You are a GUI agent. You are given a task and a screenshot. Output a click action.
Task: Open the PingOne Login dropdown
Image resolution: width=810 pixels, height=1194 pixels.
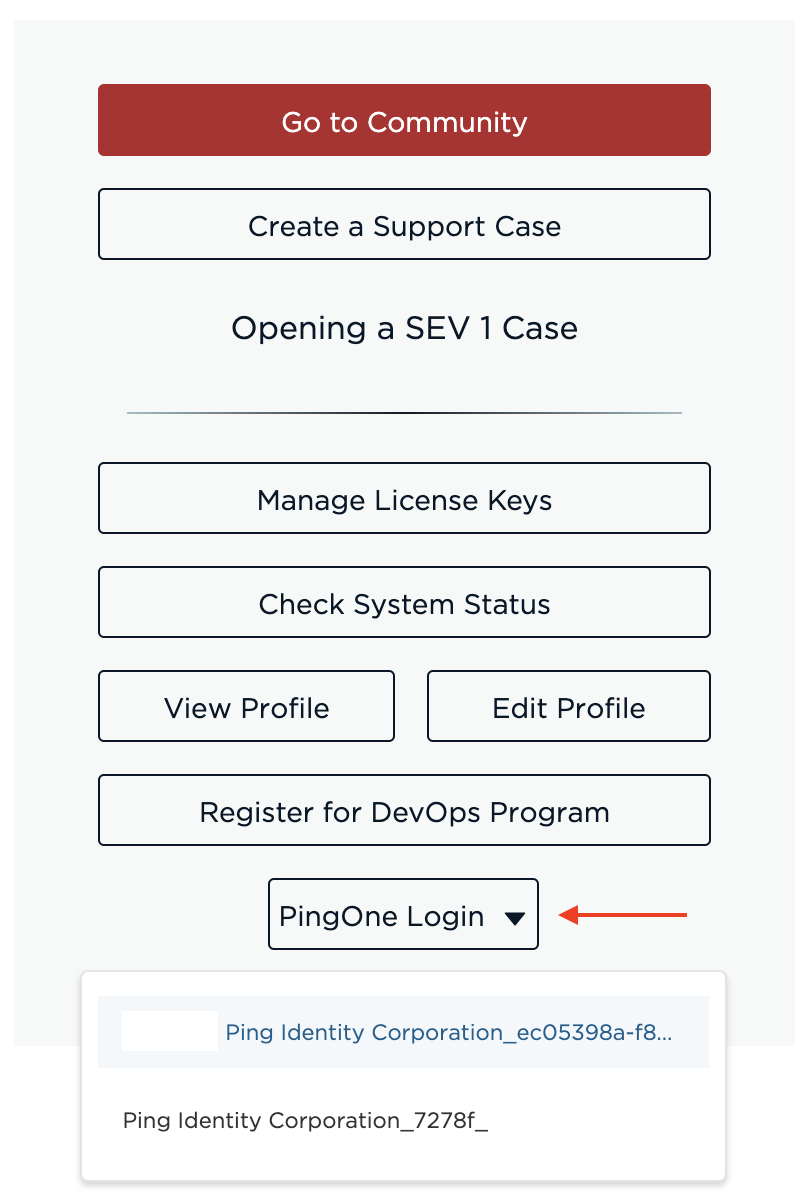403,913
